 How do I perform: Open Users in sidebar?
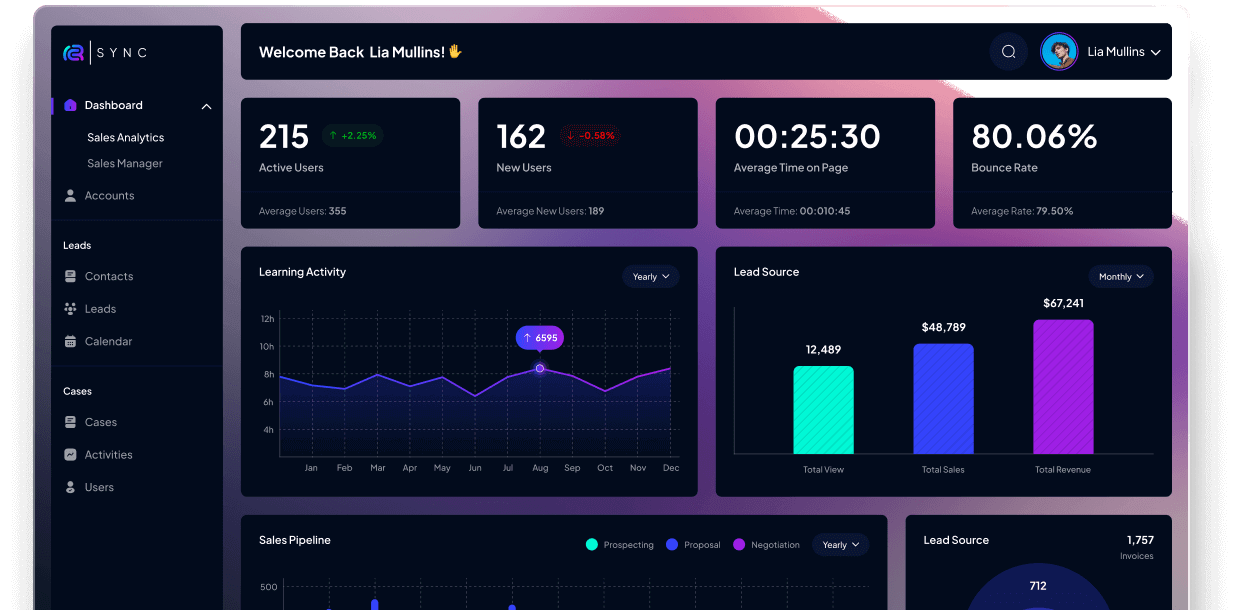(x=99, y=487)
